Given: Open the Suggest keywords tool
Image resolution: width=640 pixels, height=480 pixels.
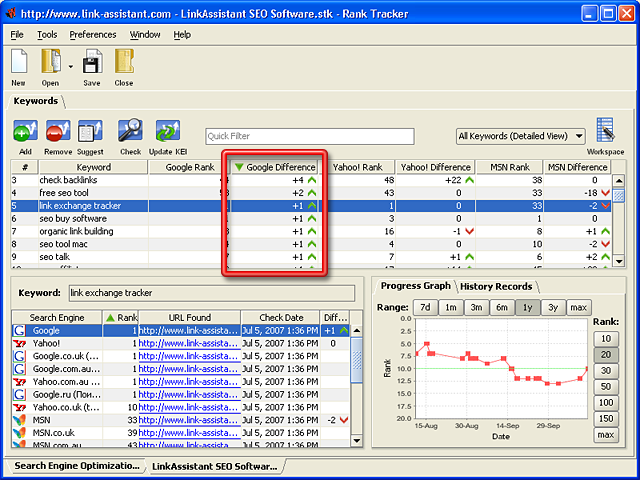Looking at the screenshot, I should (x=90, y=131).
